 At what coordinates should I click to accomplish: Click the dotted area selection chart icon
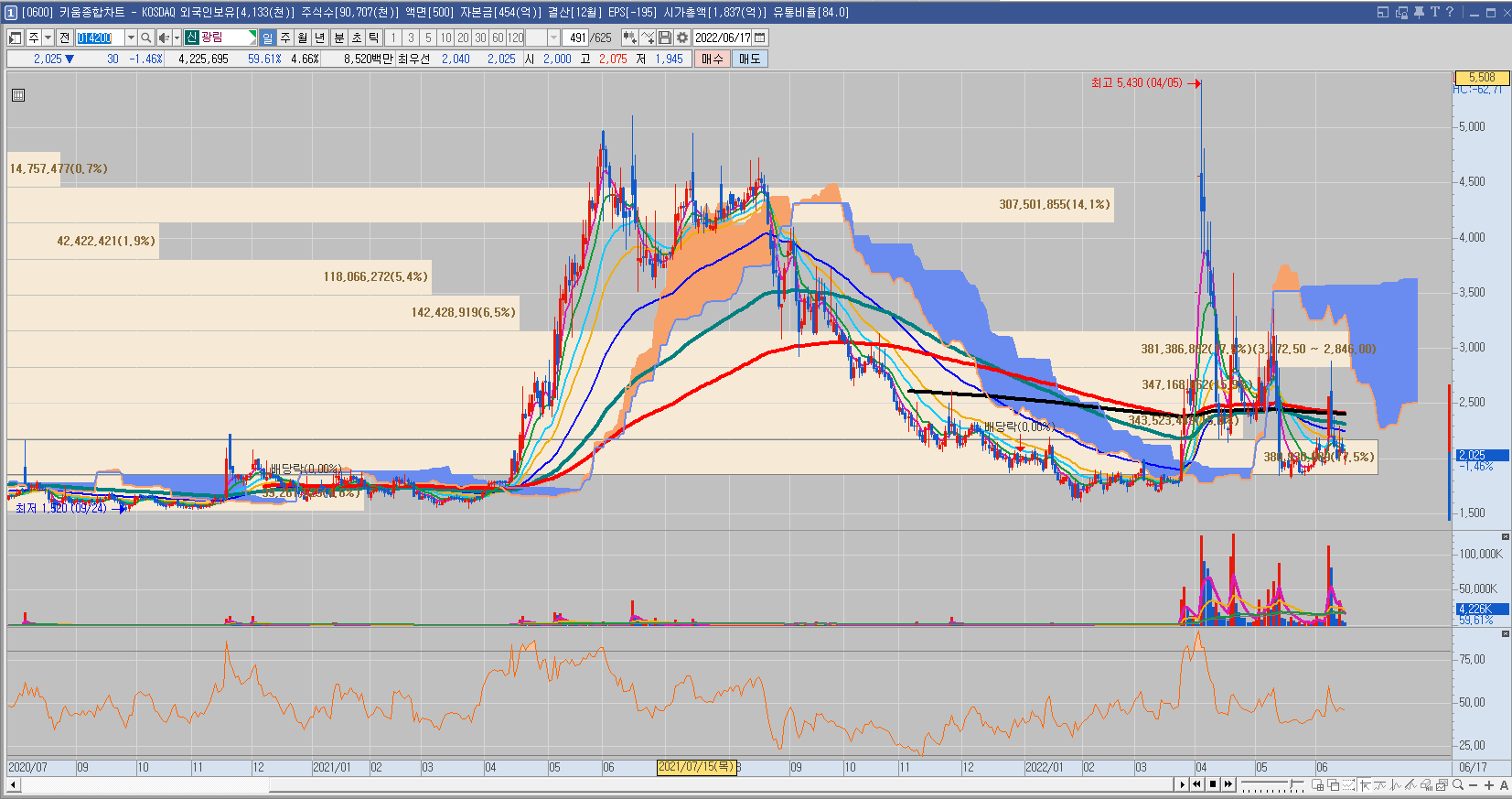(1348, 785)
